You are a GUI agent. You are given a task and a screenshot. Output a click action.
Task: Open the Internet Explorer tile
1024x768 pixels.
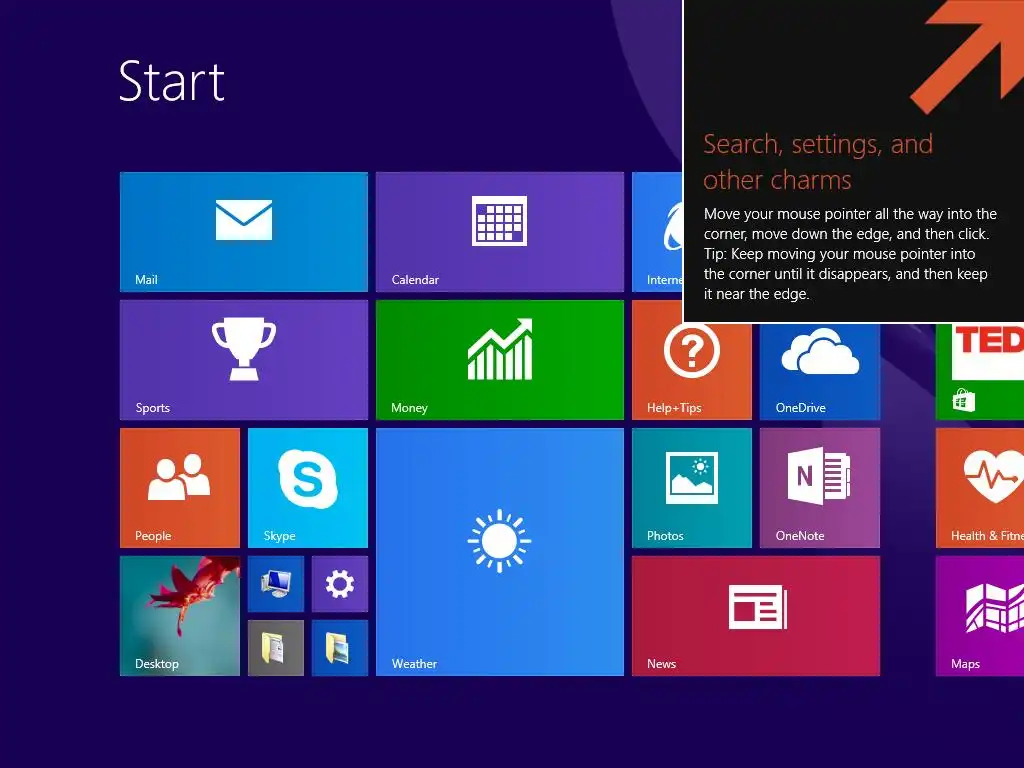[657, 232]
